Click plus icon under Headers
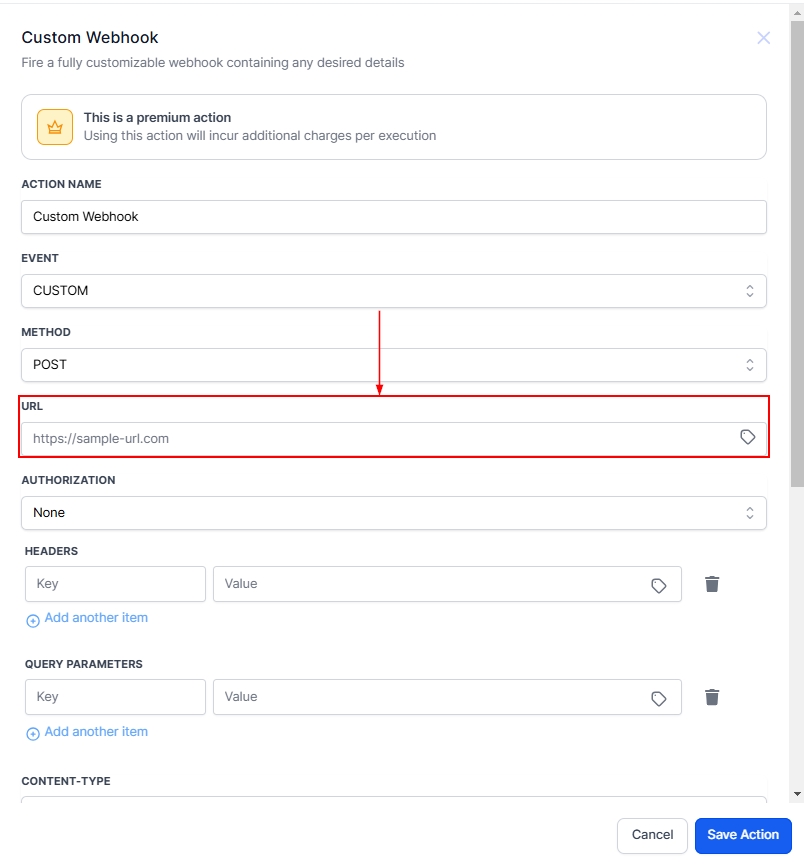The image size is (804, 868). click(x=33, y=620)
